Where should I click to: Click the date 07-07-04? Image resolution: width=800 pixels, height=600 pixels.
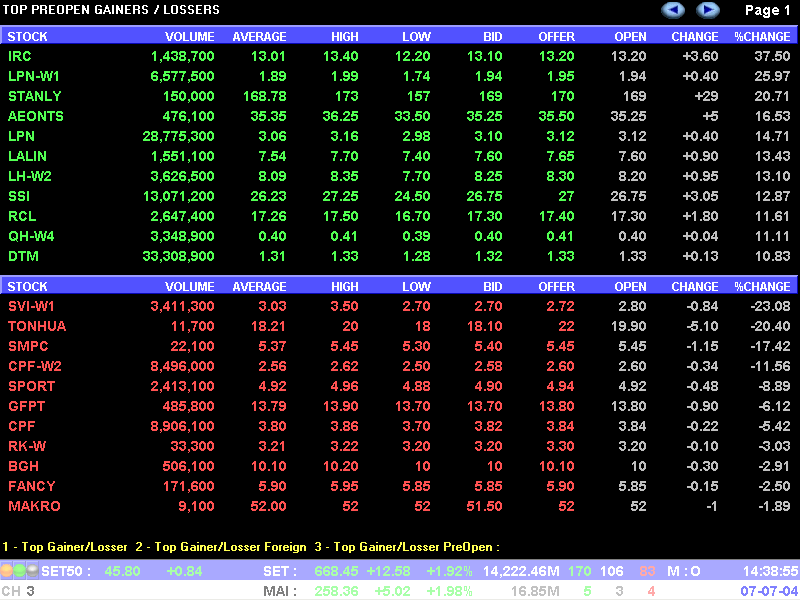[x=768, y=591]
